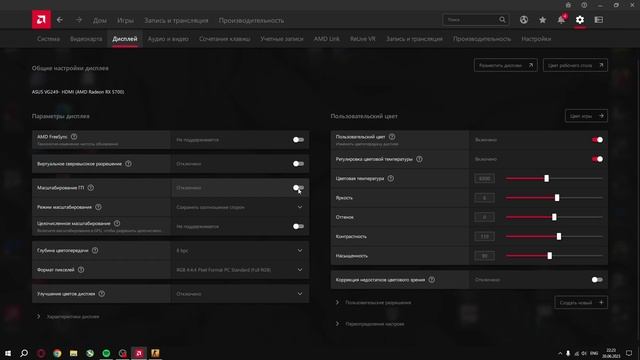Image resolution: width=640 pixels, height=360 pixels.
Task: Switch to AMD Link tab
Action: (327, 39)
